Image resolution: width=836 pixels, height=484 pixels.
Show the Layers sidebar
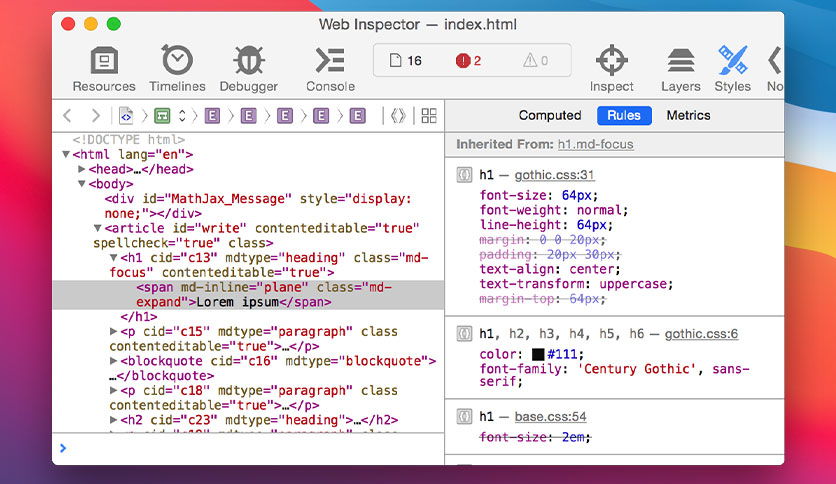(680, 69)
